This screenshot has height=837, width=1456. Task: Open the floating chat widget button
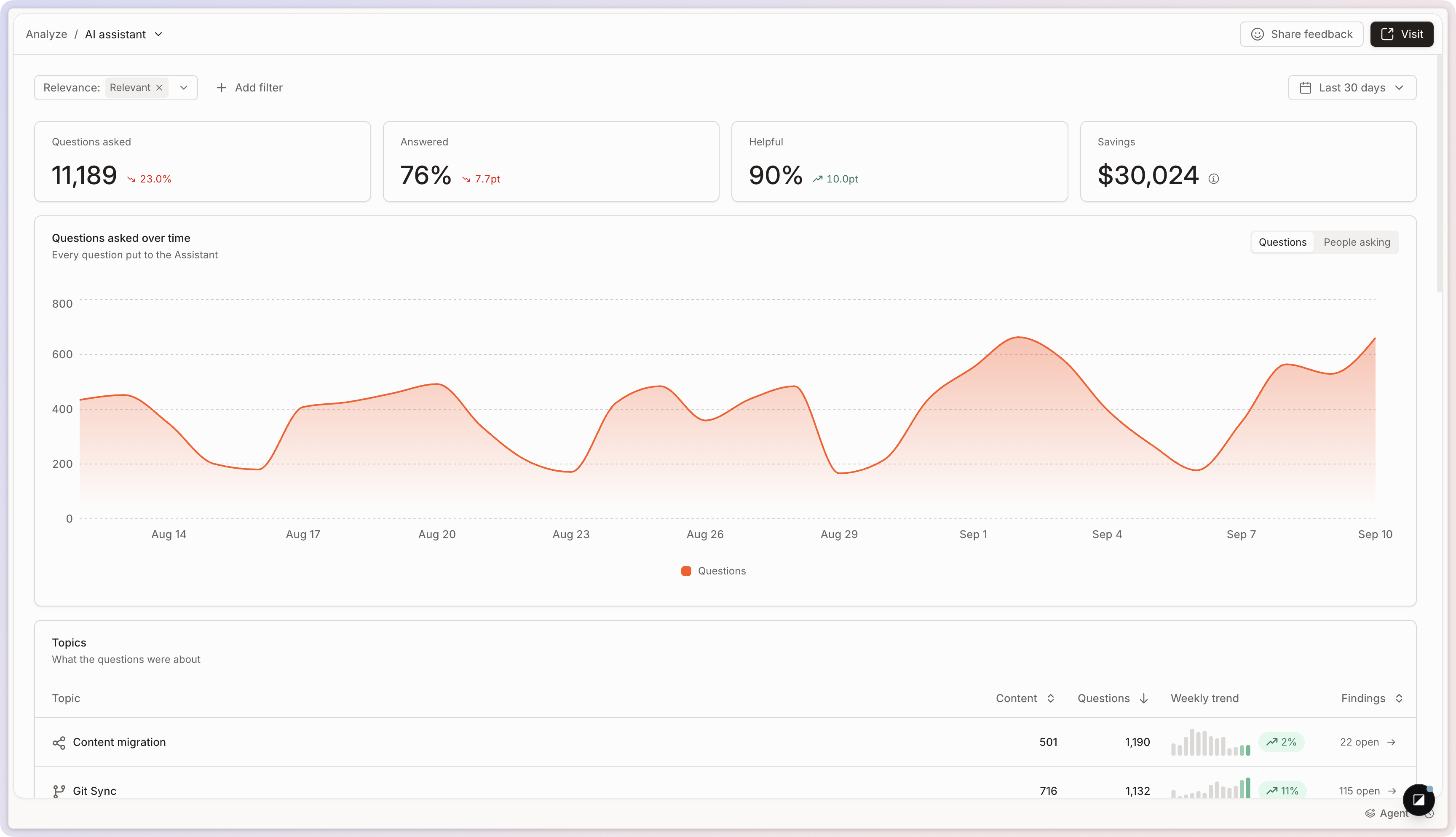(1419, 799)
